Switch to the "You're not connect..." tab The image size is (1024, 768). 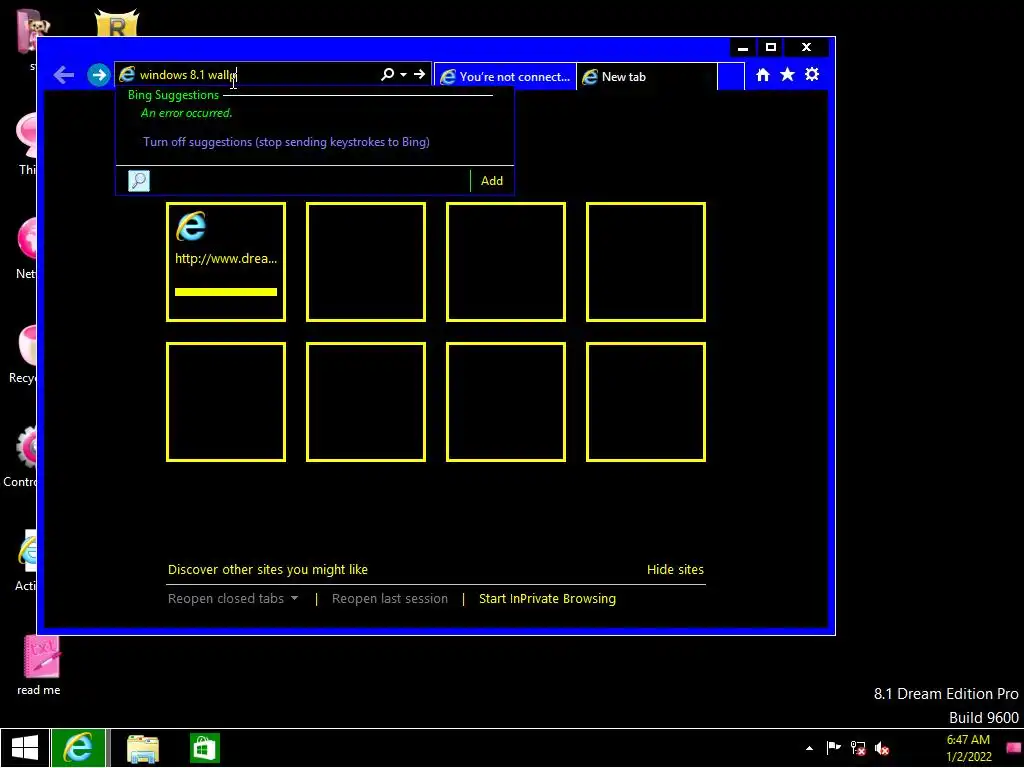tap(505, 76)
